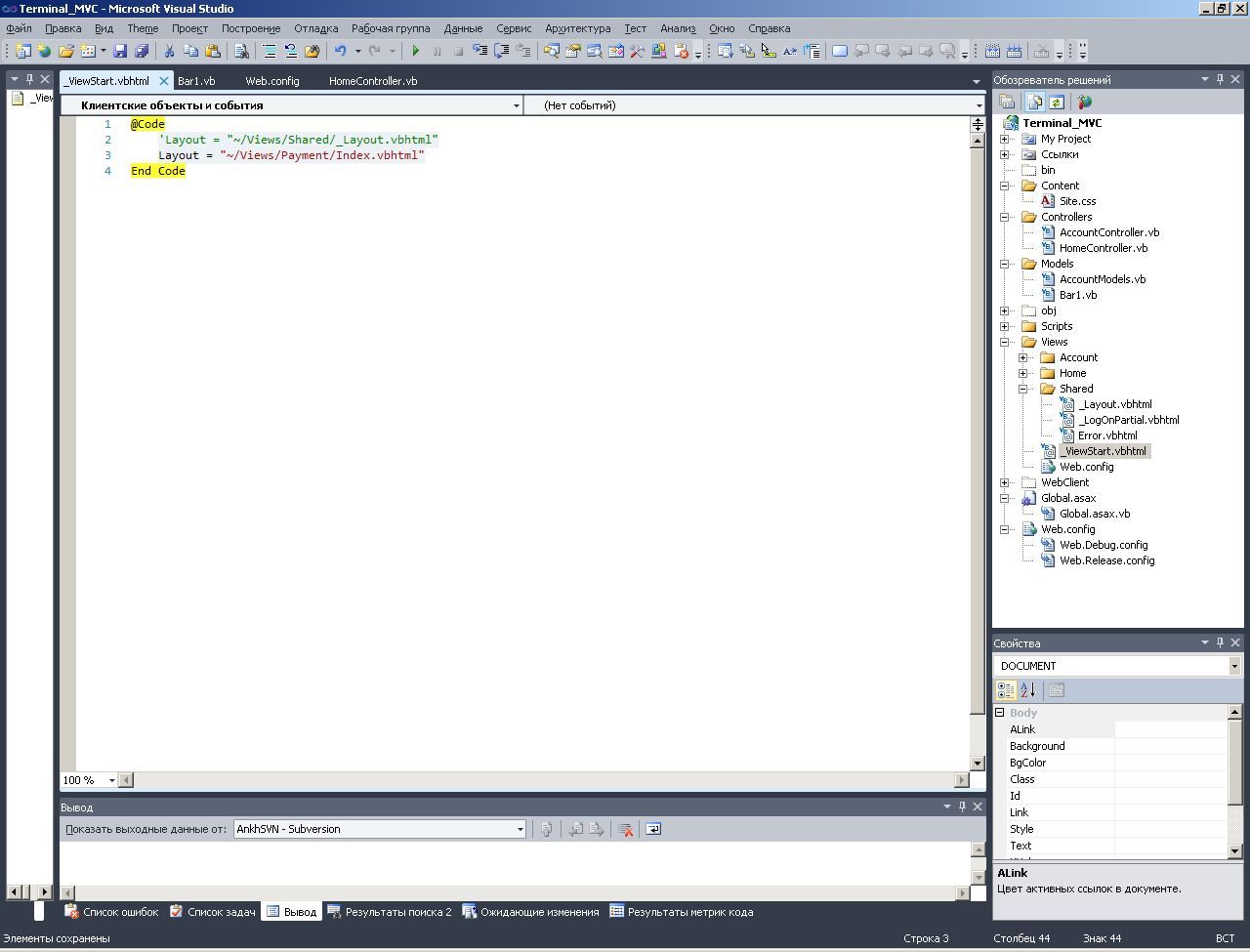This screenshot has height=952, width=1250.
Task: Switch to the Bar1.vb editor tab
Action: click(196, 81)
